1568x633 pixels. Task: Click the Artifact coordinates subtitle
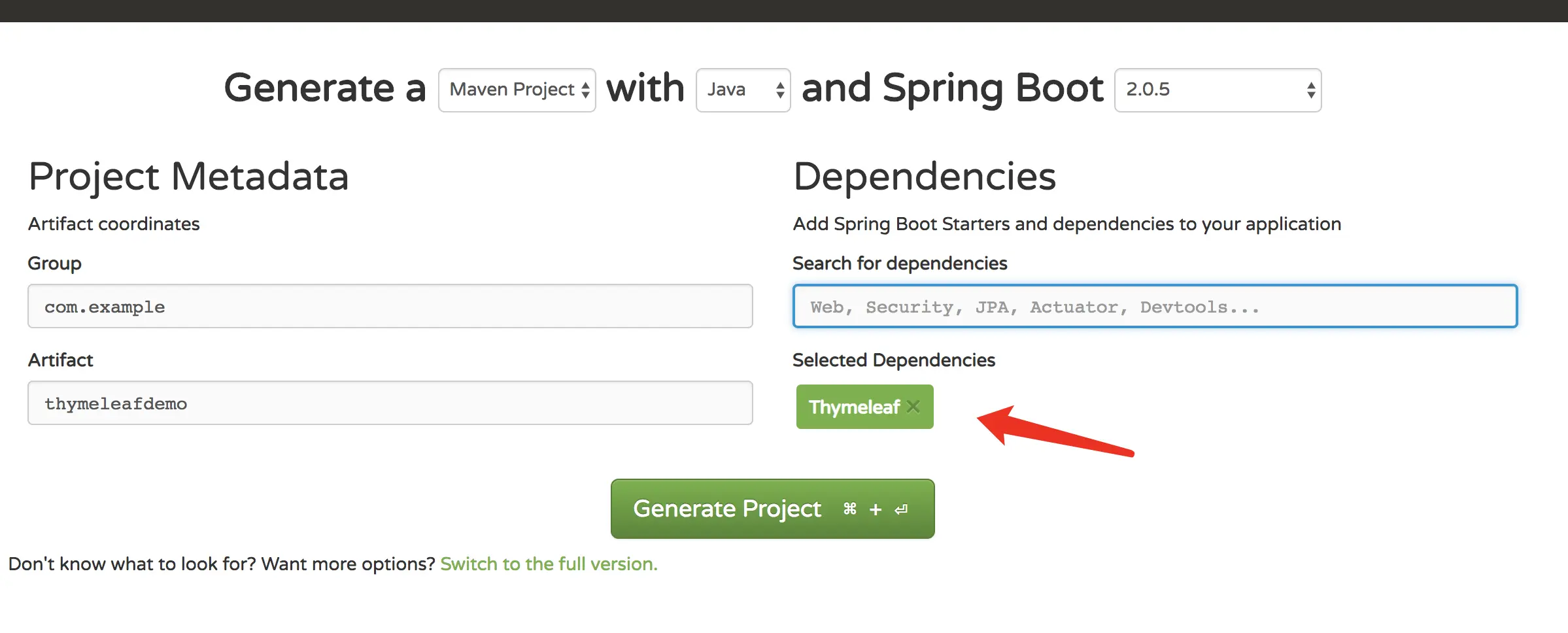click(114, 224)
